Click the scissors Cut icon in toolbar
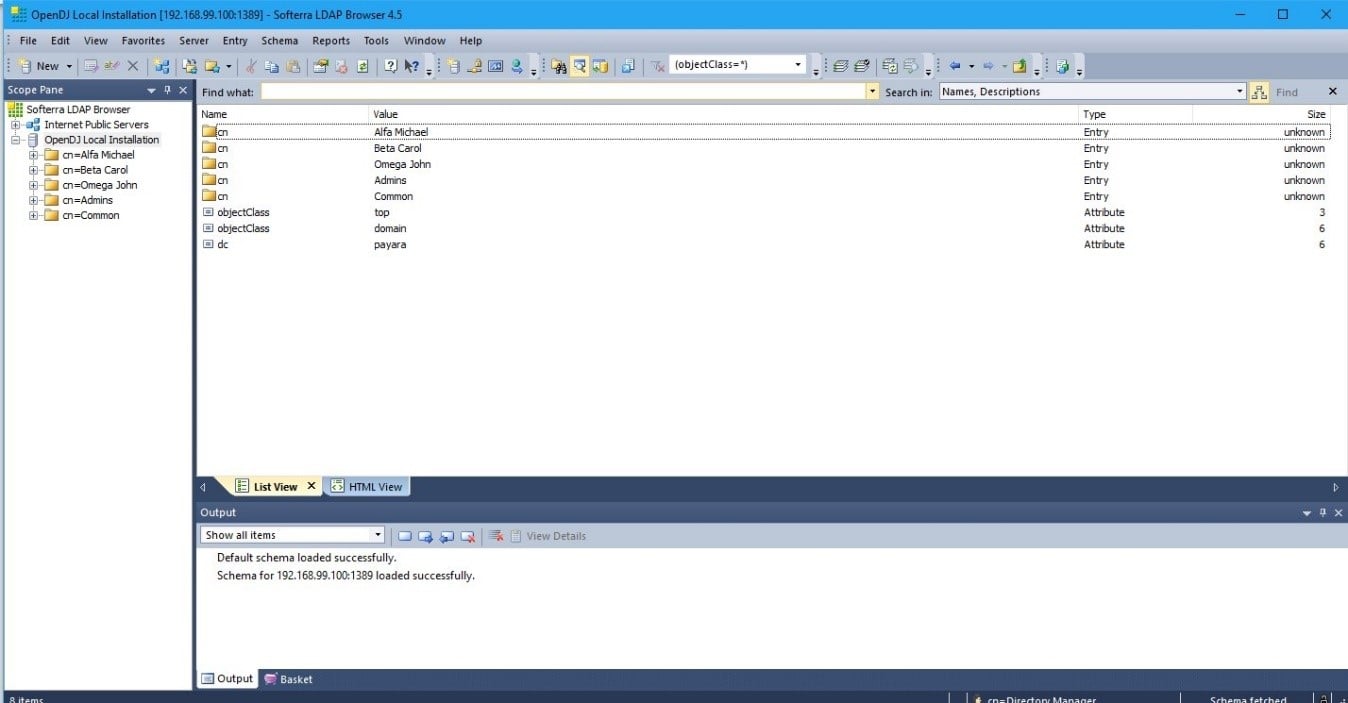The width and height of the screenshot is (1348, 703). [x=250, y=66]
